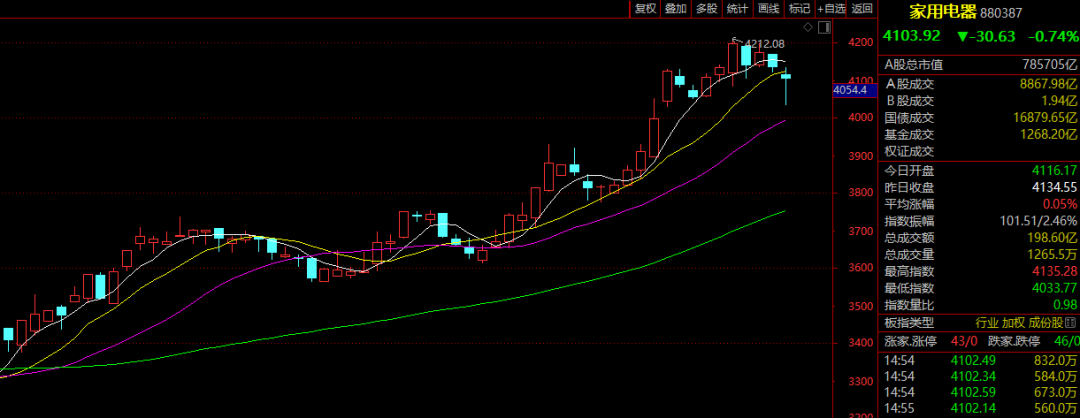The image size is (1080, 418).
Task: Click the 指数量比 value 0.98
Action: click(1066, 305)
